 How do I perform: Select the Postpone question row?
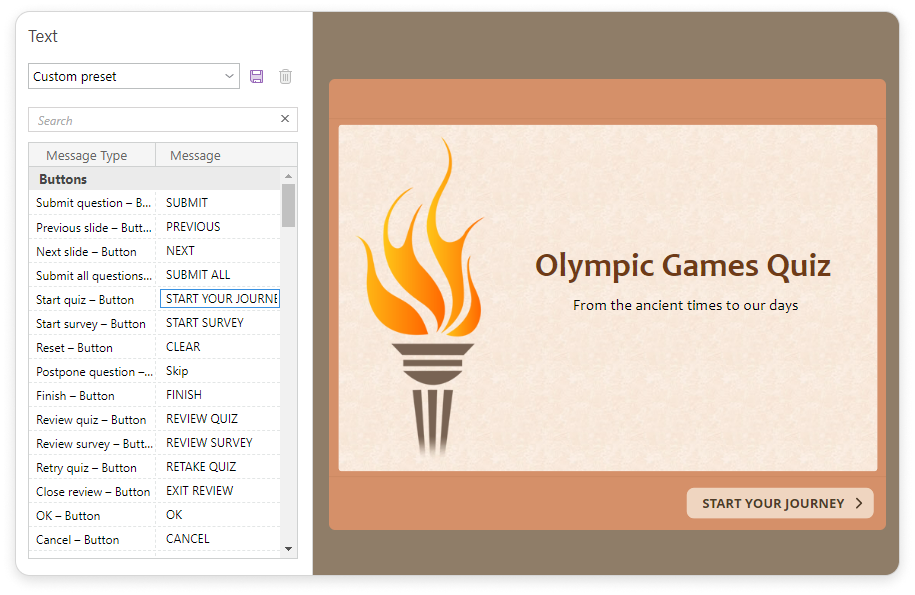pyautogui.click(x=92, y=371)
